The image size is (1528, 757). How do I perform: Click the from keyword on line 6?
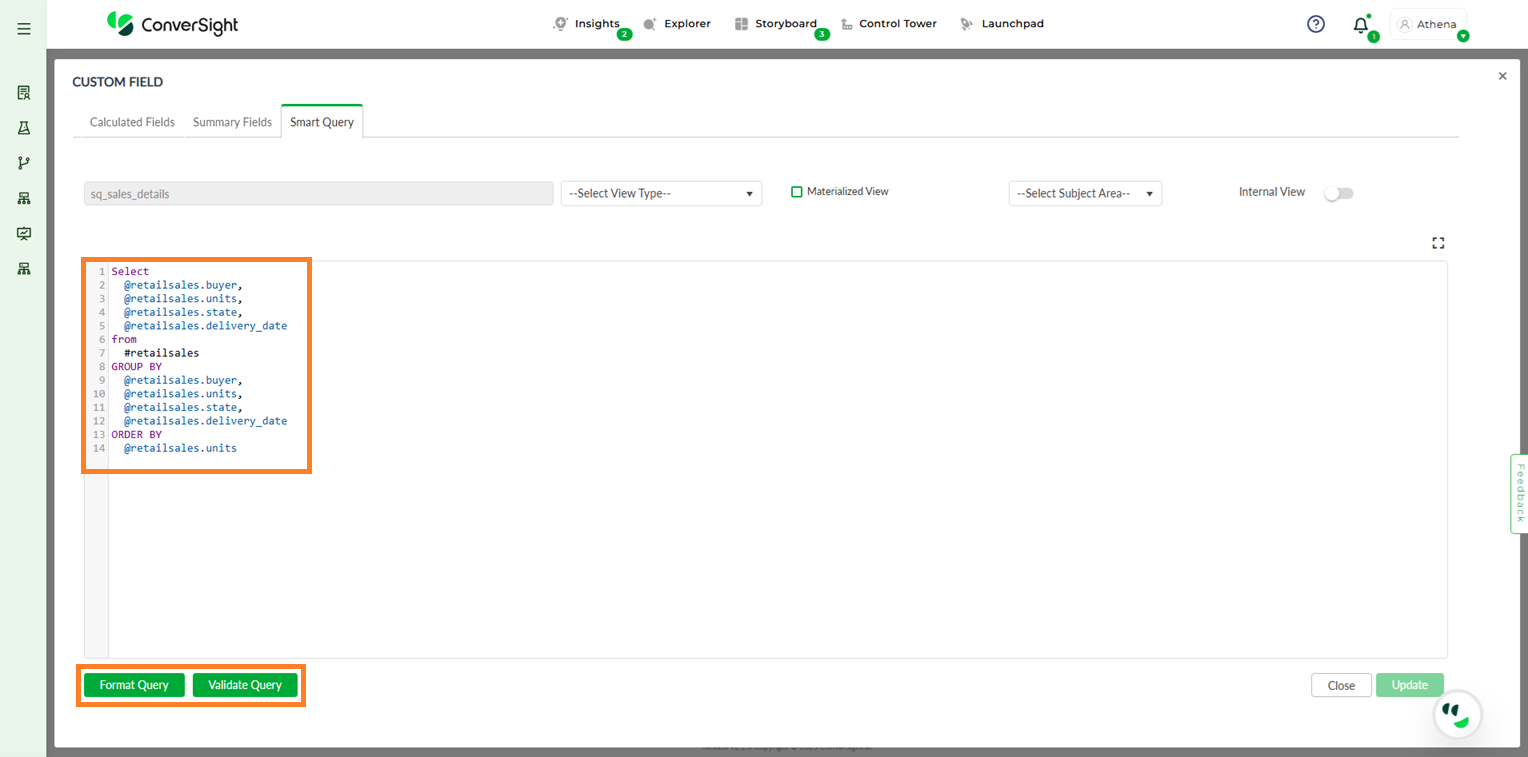click(124, 340)
